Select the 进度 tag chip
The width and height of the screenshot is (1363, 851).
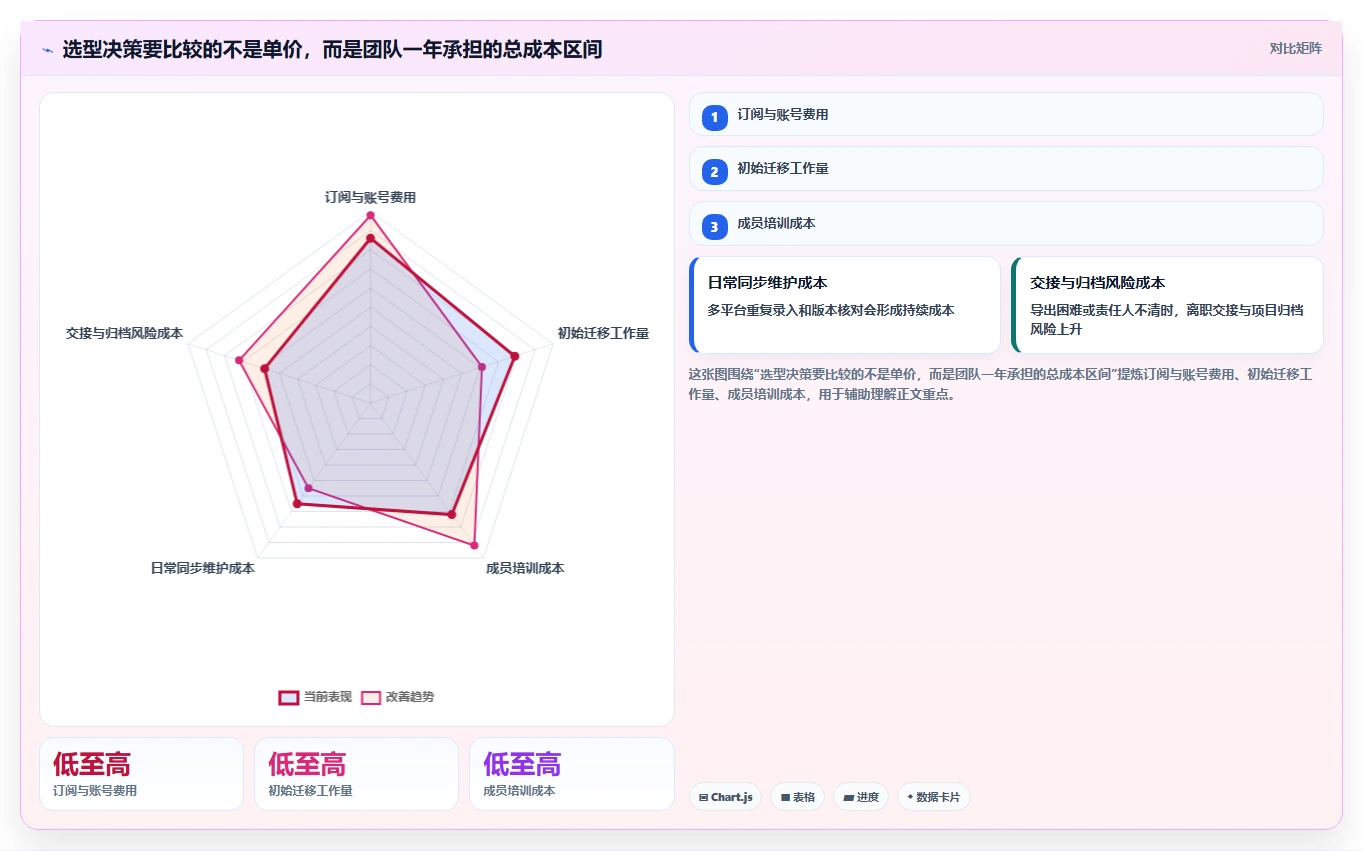(860, 797)
